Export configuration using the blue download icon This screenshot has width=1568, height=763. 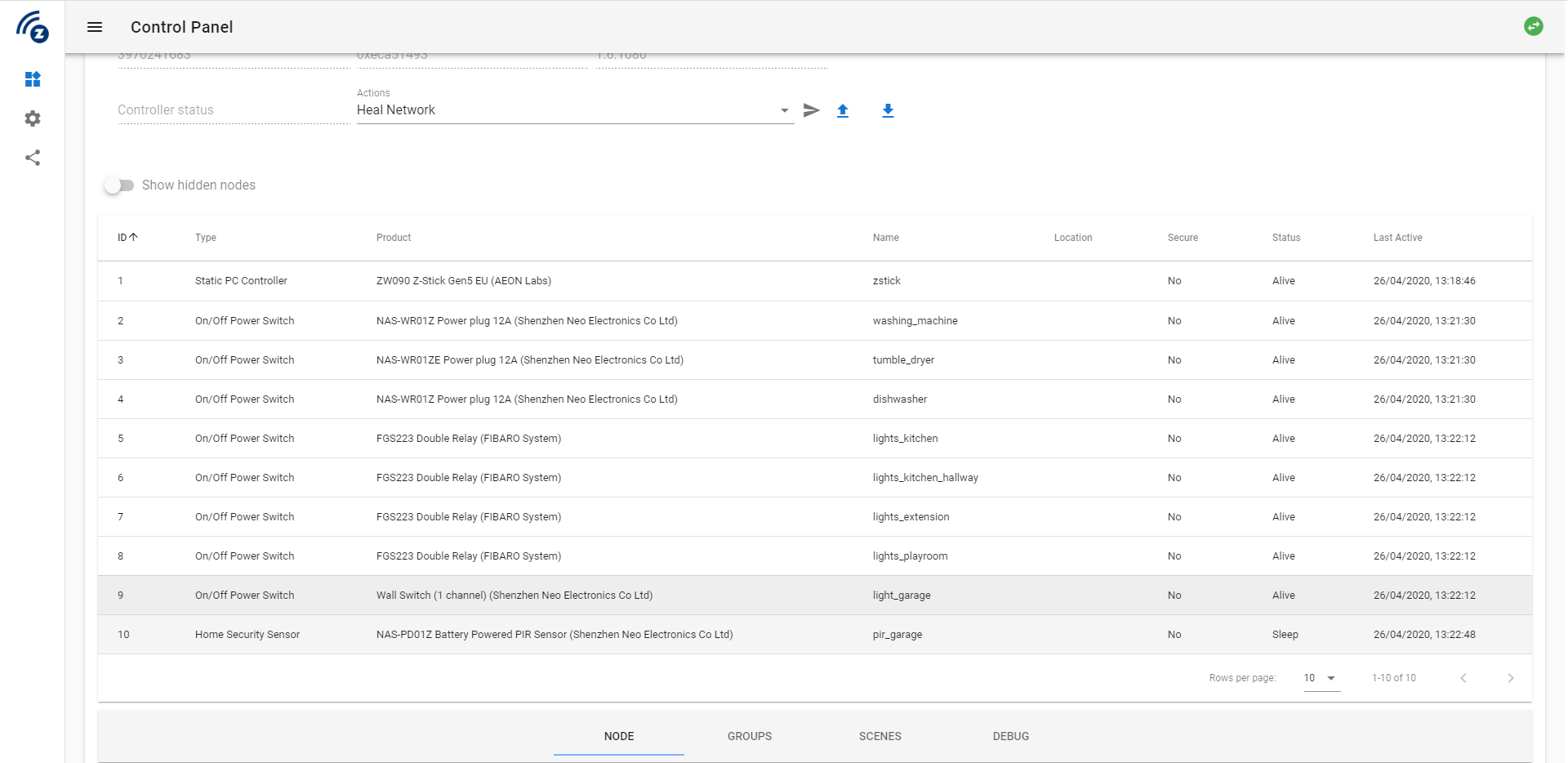(x=888, y=110)
